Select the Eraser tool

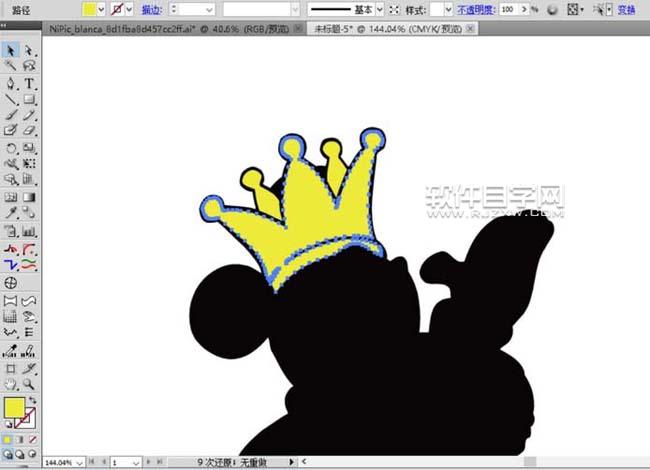tap(29, 130)
